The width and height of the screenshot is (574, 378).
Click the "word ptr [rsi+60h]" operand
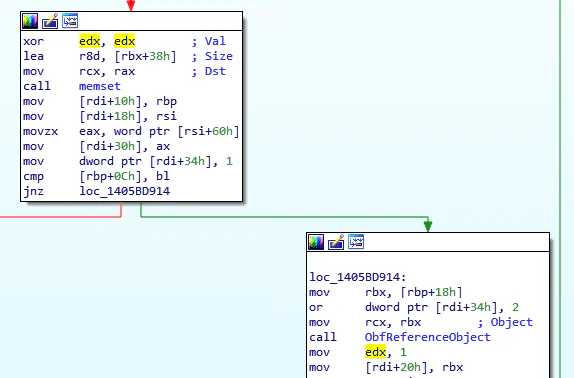(176, 131)
